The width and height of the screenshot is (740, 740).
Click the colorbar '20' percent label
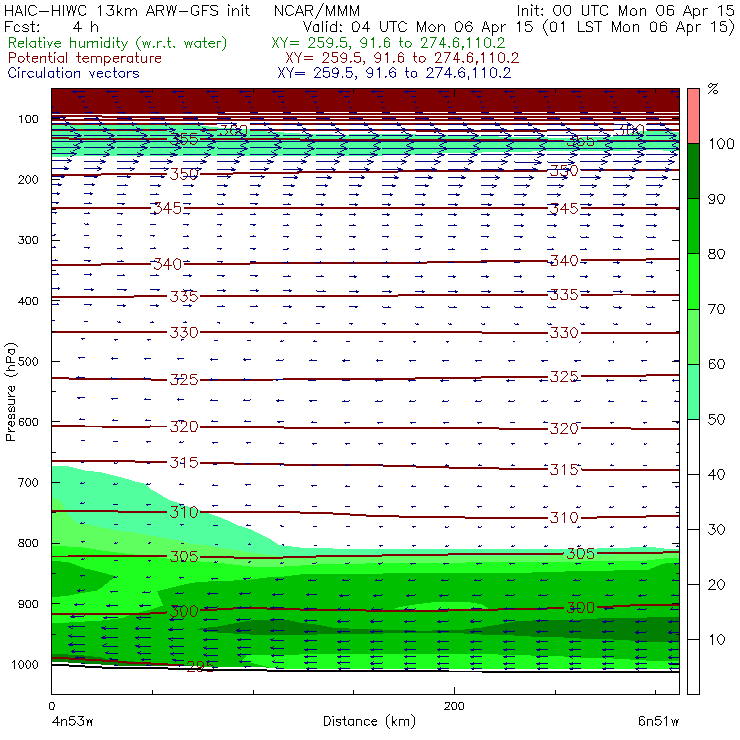pyautogui.click(x=716, y=585)
